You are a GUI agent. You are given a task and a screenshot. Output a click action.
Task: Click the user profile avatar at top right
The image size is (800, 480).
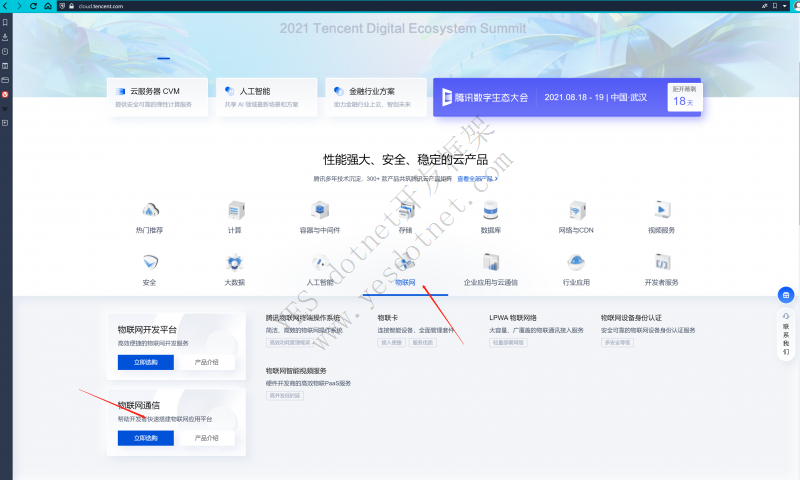796,6
